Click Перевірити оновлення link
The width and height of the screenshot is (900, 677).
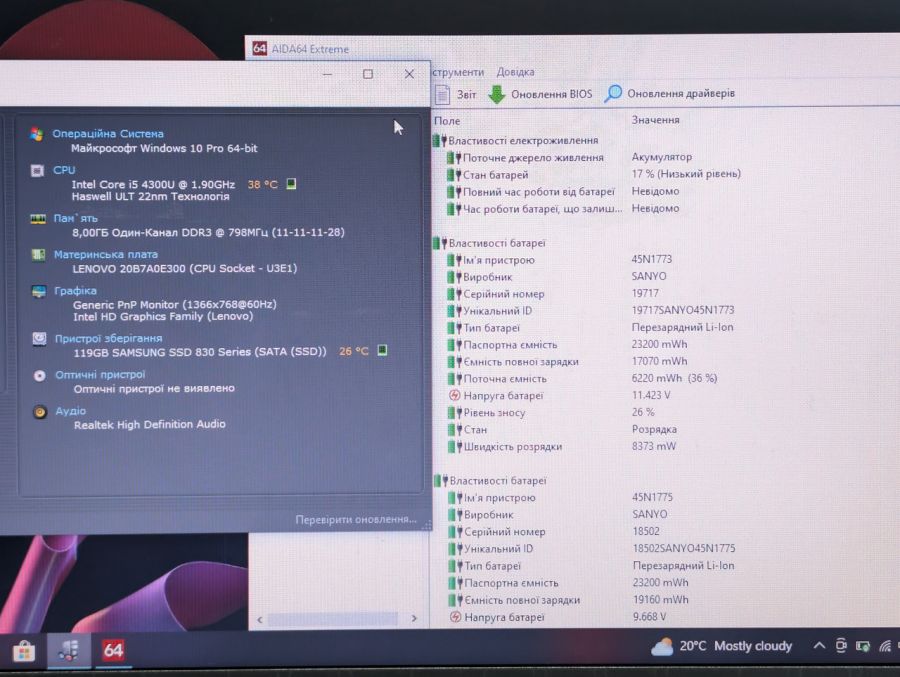pos(356,519)
